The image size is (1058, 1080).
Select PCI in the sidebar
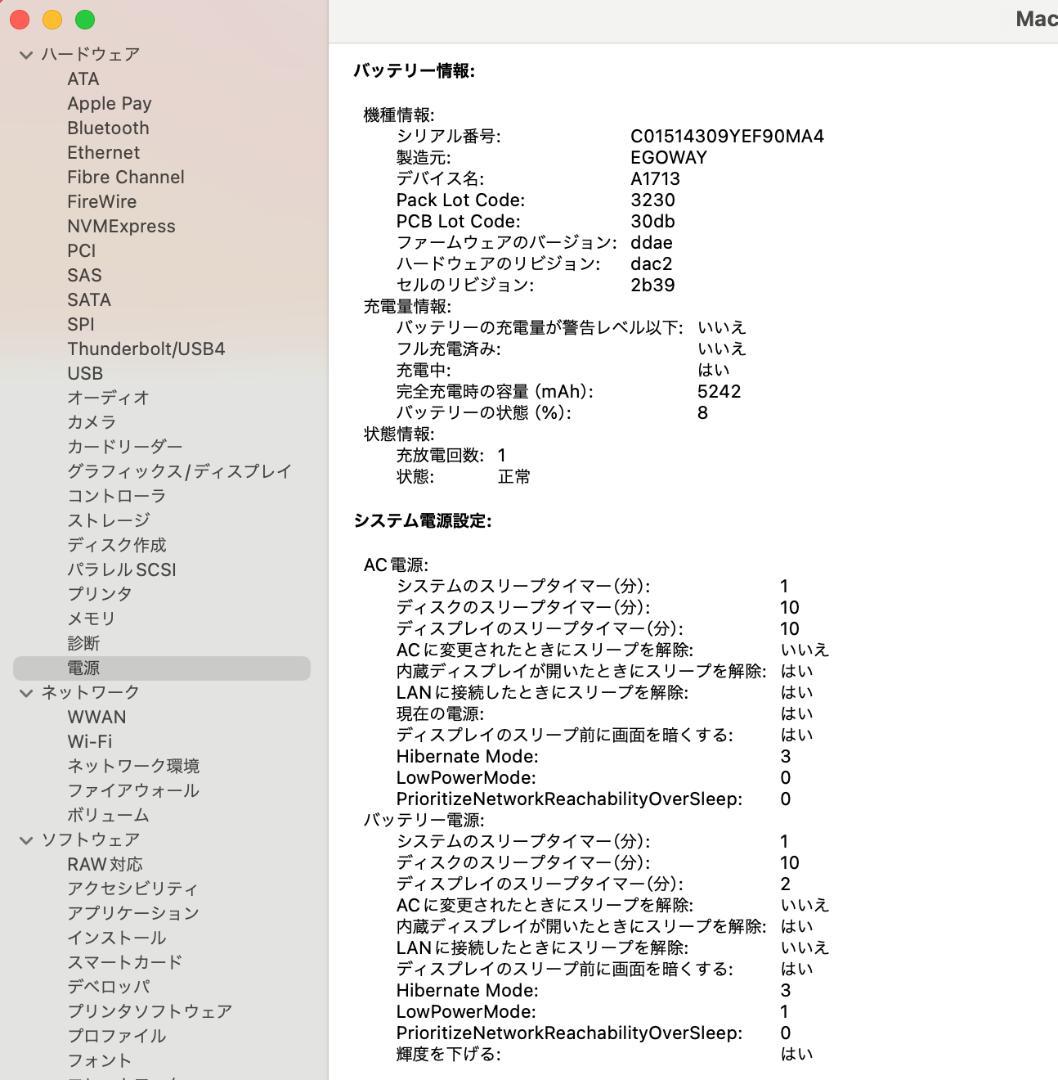[x=81, y=251]
